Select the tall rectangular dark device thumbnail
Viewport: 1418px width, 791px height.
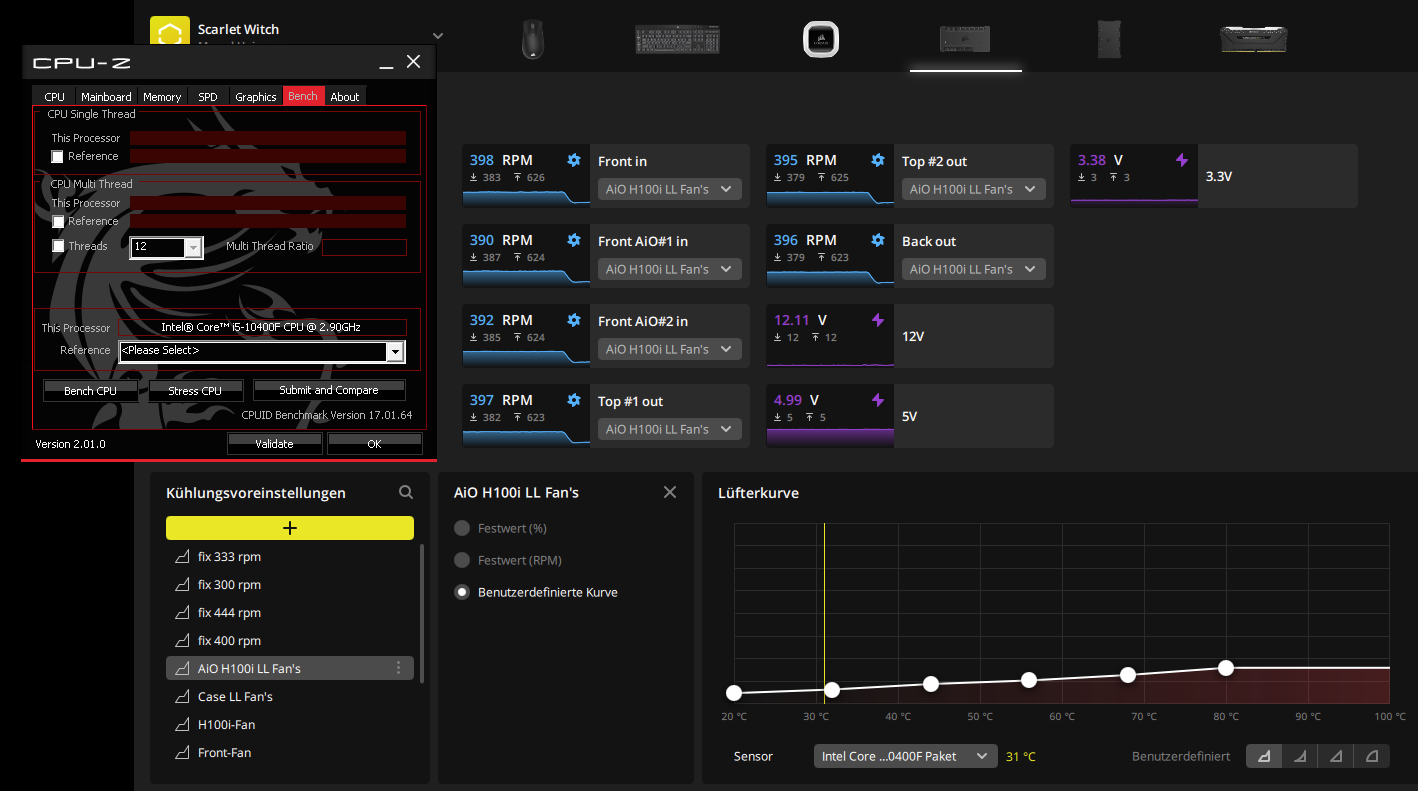pyautogui.click(x=1109, y=39)
